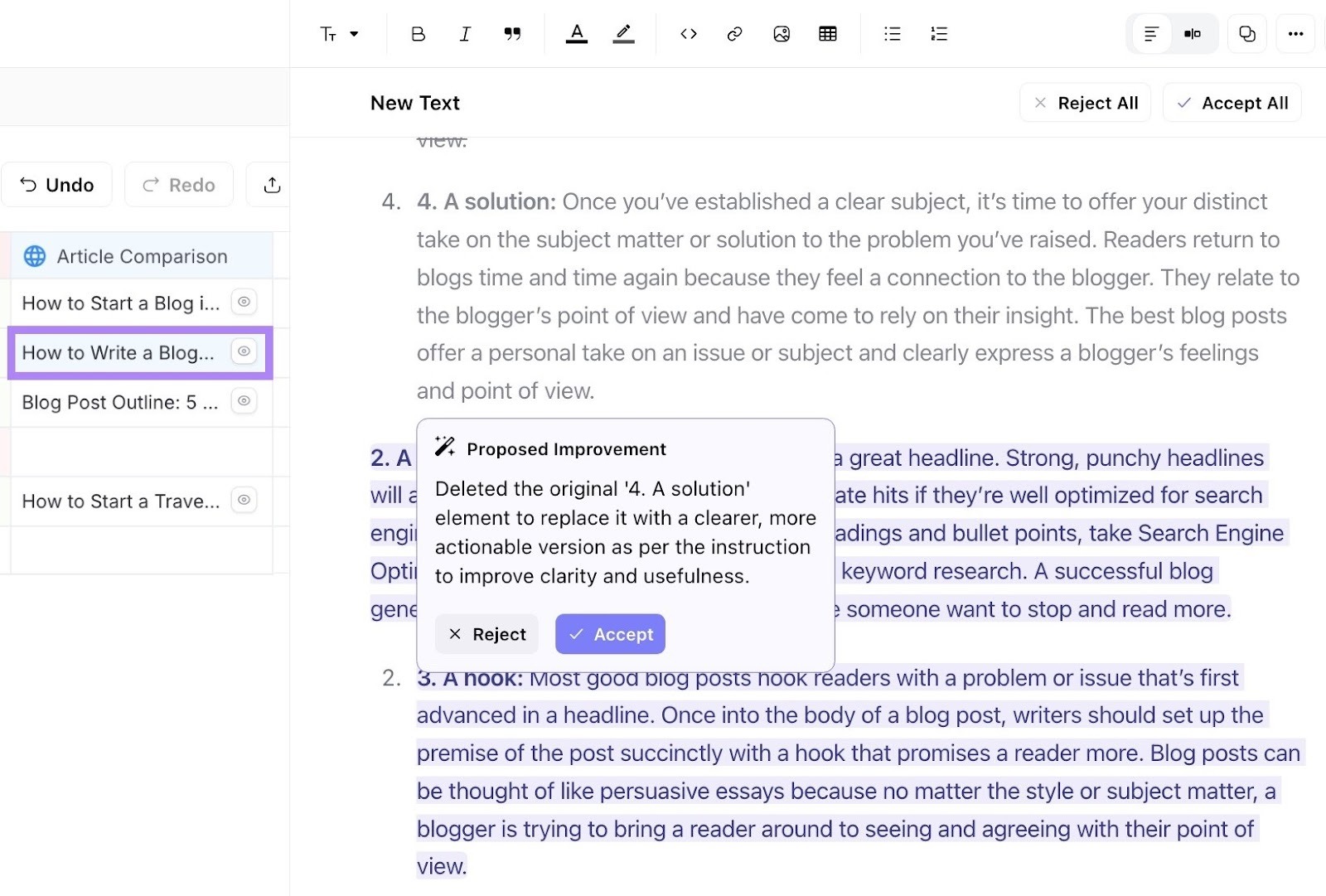
Task: Toggle visibility of 'Blog Post Outline: 5' article
Action: [x=244, y=401]
